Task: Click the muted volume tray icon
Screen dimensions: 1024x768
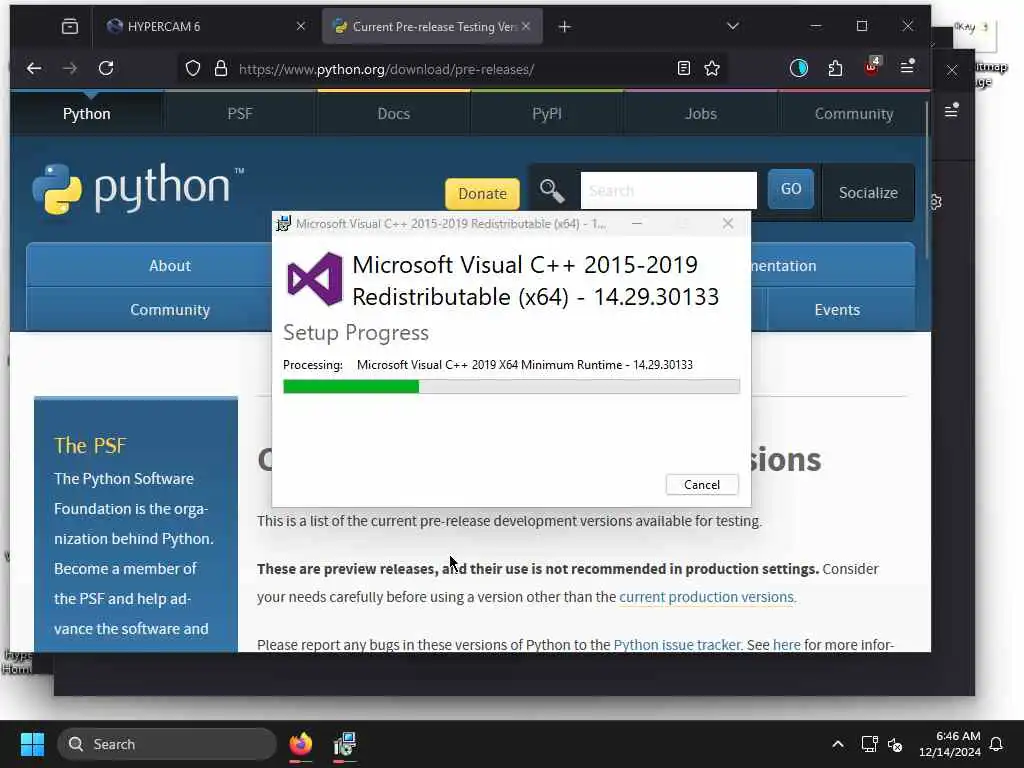Action: click(895, 744)
